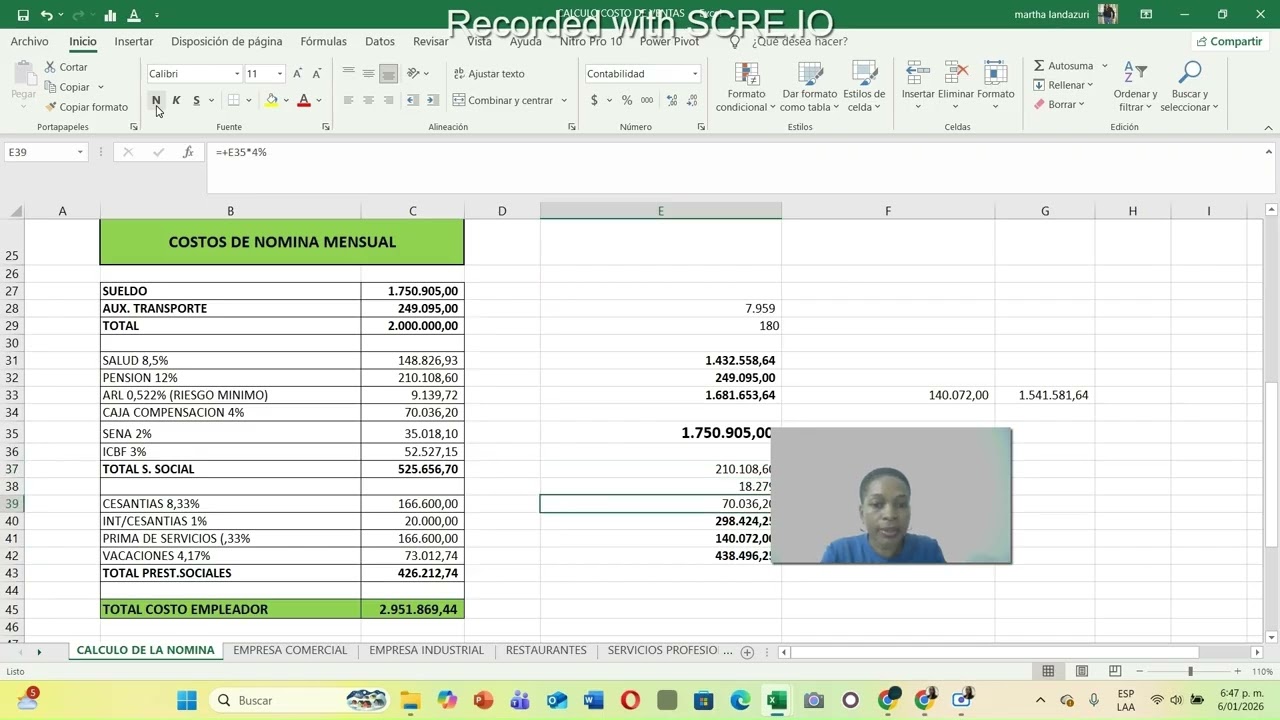Image resolution: width=1280 pixels, height=720 pixels.
Task: Open the Contabilidad number format dropdown
Action: click(695, 74)
